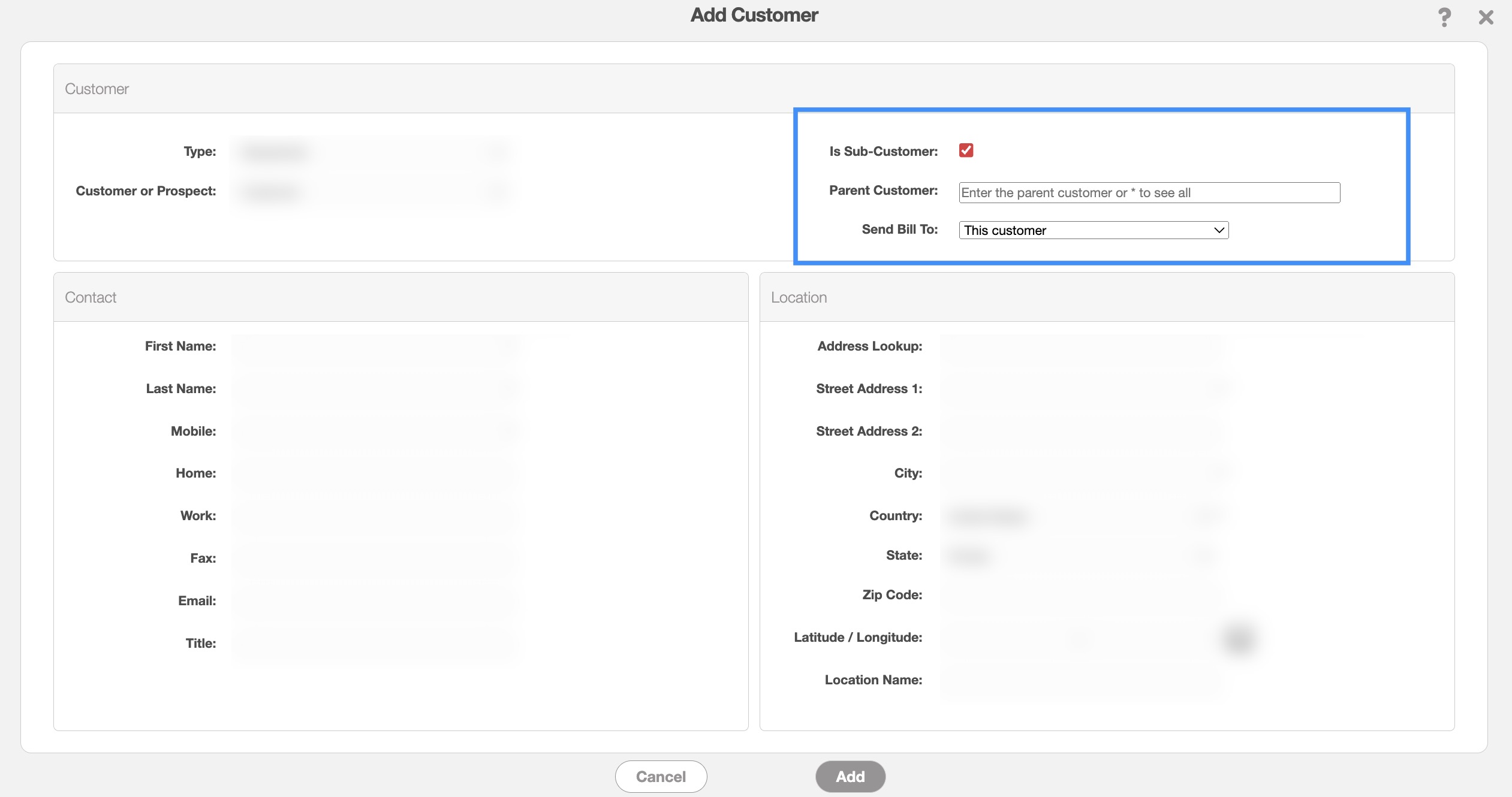Focus the Parent Customer search field

1149,193
